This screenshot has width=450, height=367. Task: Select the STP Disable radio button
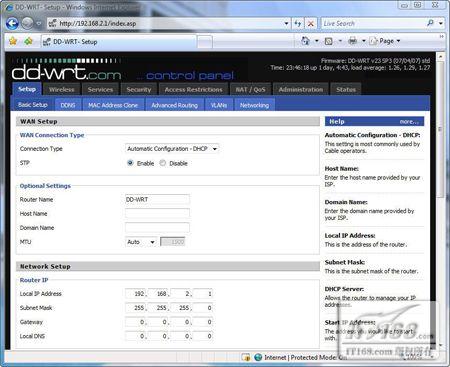click(163, 163)
